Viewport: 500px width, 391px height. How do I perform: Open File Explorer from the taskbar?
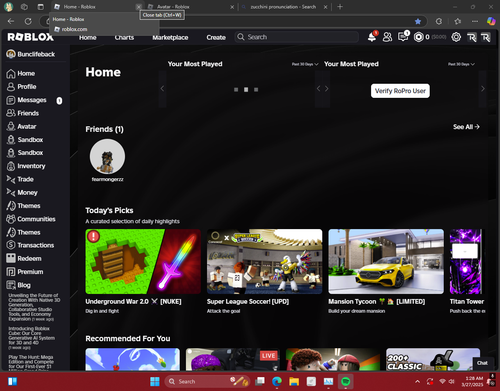click(x=294, y=381)
